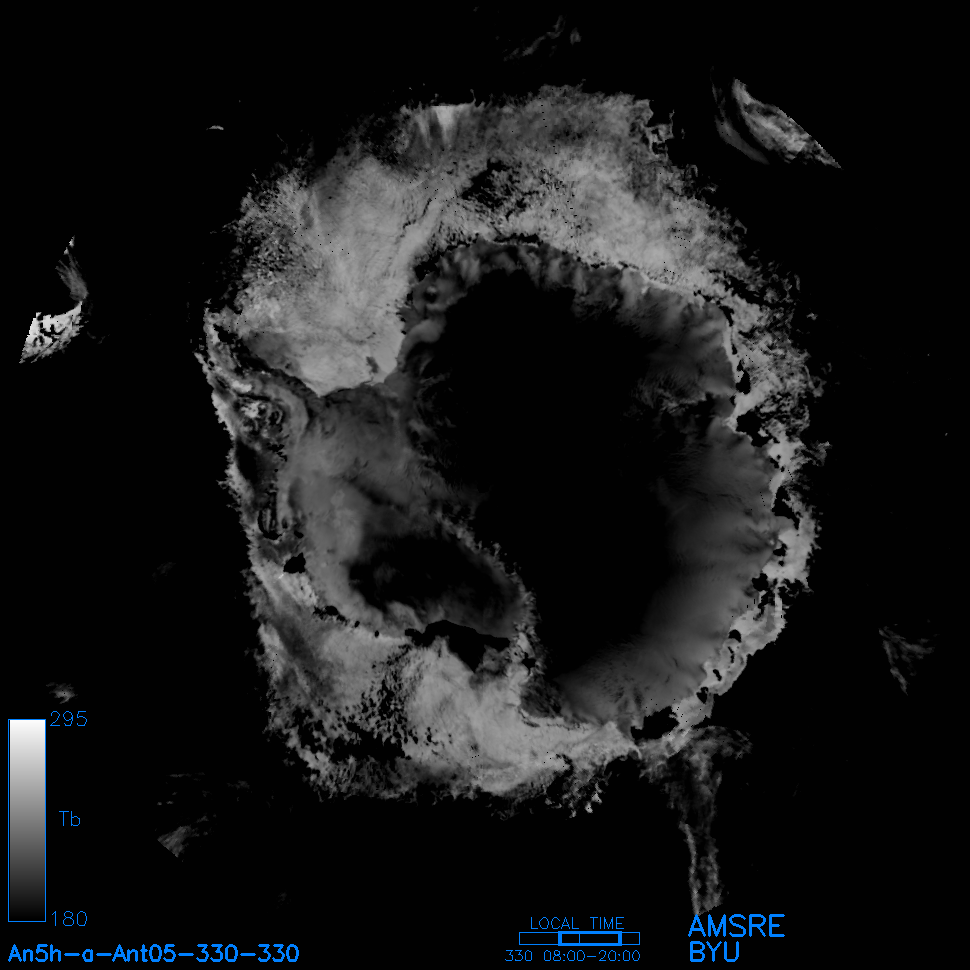Click the Tb label beside color bar
The width and height of the screenshot is (970, 970).
[x=70, y=819]
